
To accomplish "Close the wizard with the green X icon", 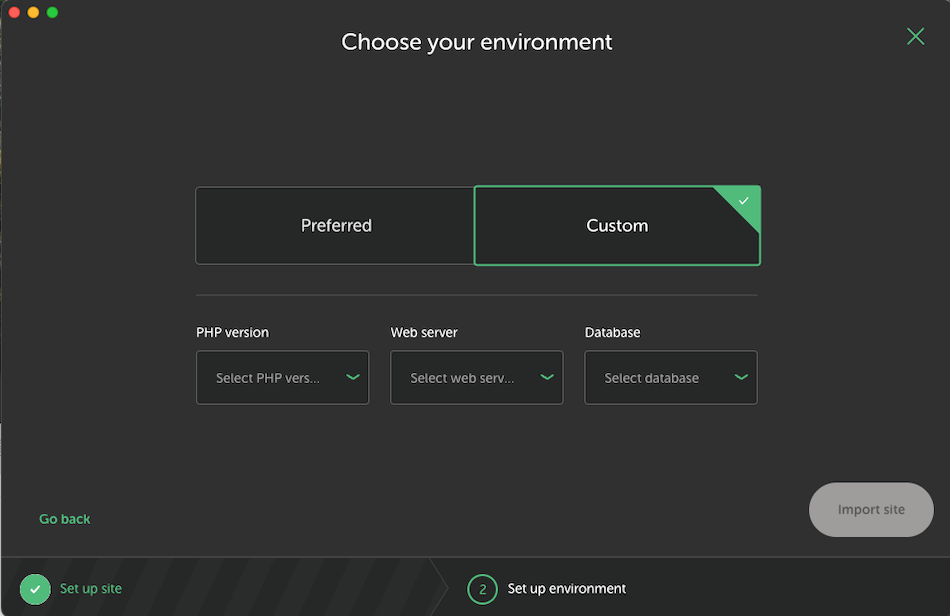I will 915,37.
